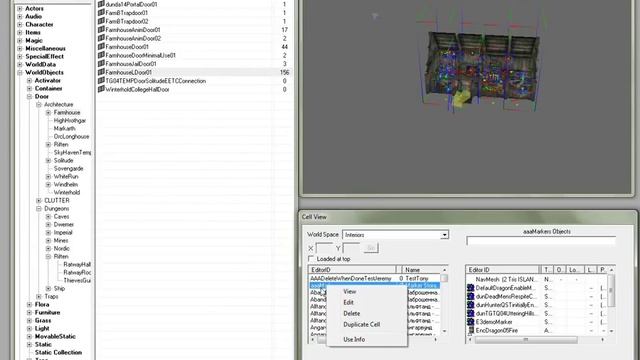
Task: Click the door icon beside FarmBTrapdoor02
Action: 101,21
